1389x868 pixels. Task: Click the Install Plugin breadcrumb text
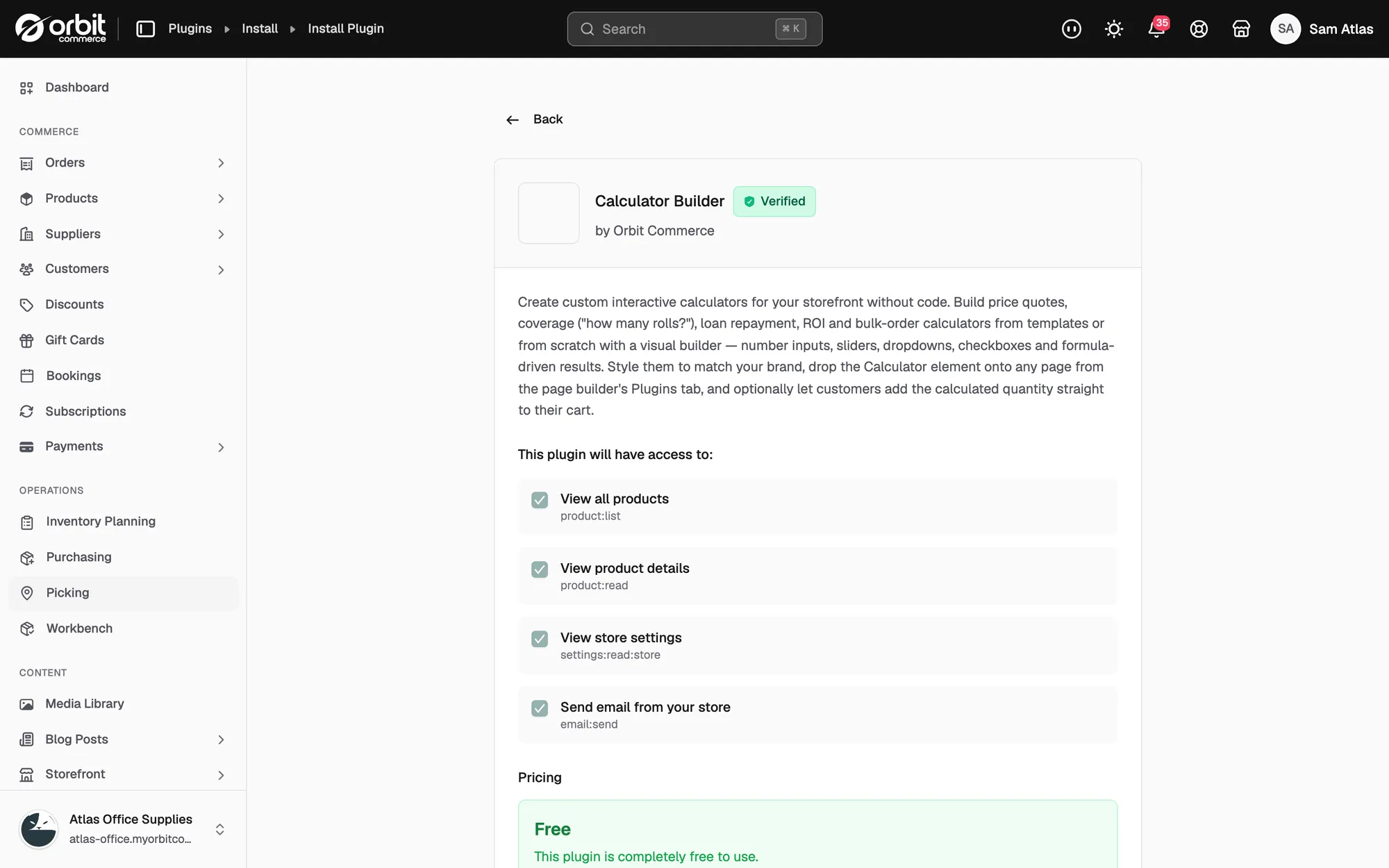346,28
